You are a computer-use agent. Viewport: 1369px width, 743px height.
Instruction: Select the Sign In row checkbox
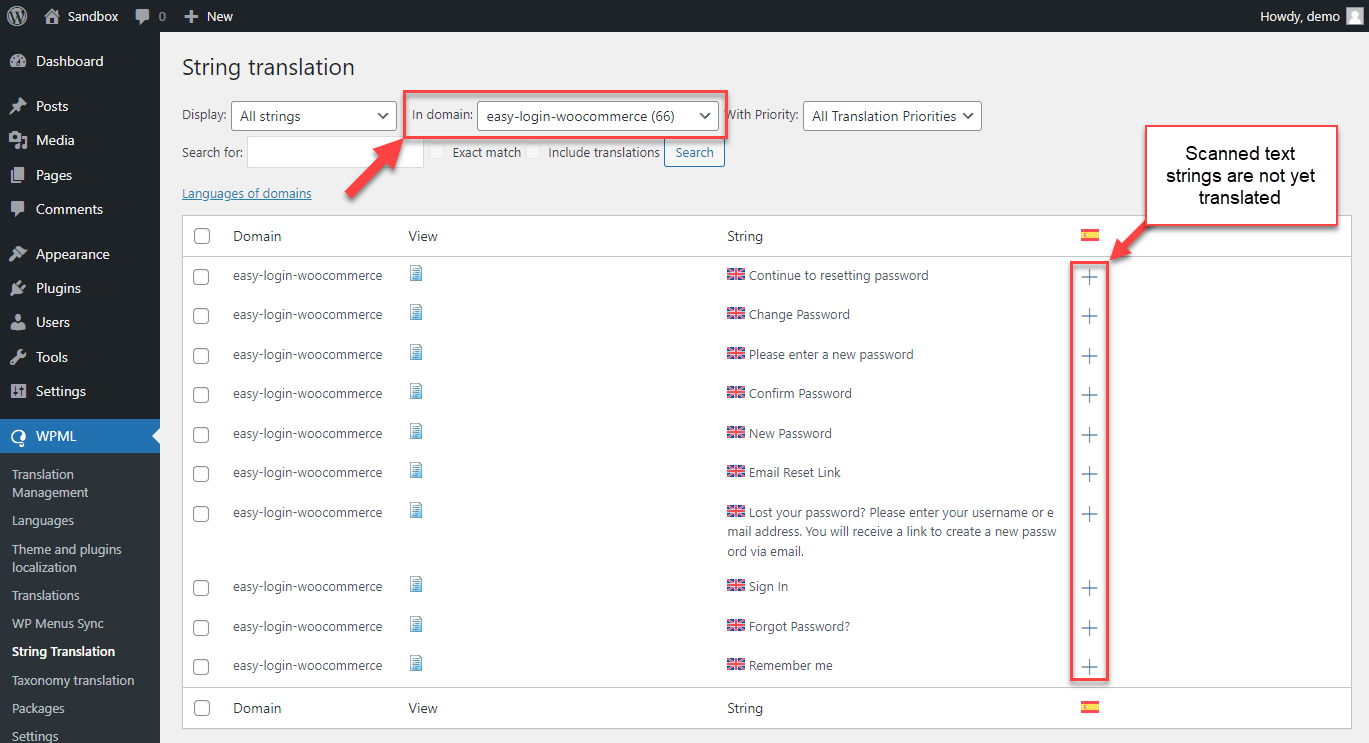coord(201,587)
